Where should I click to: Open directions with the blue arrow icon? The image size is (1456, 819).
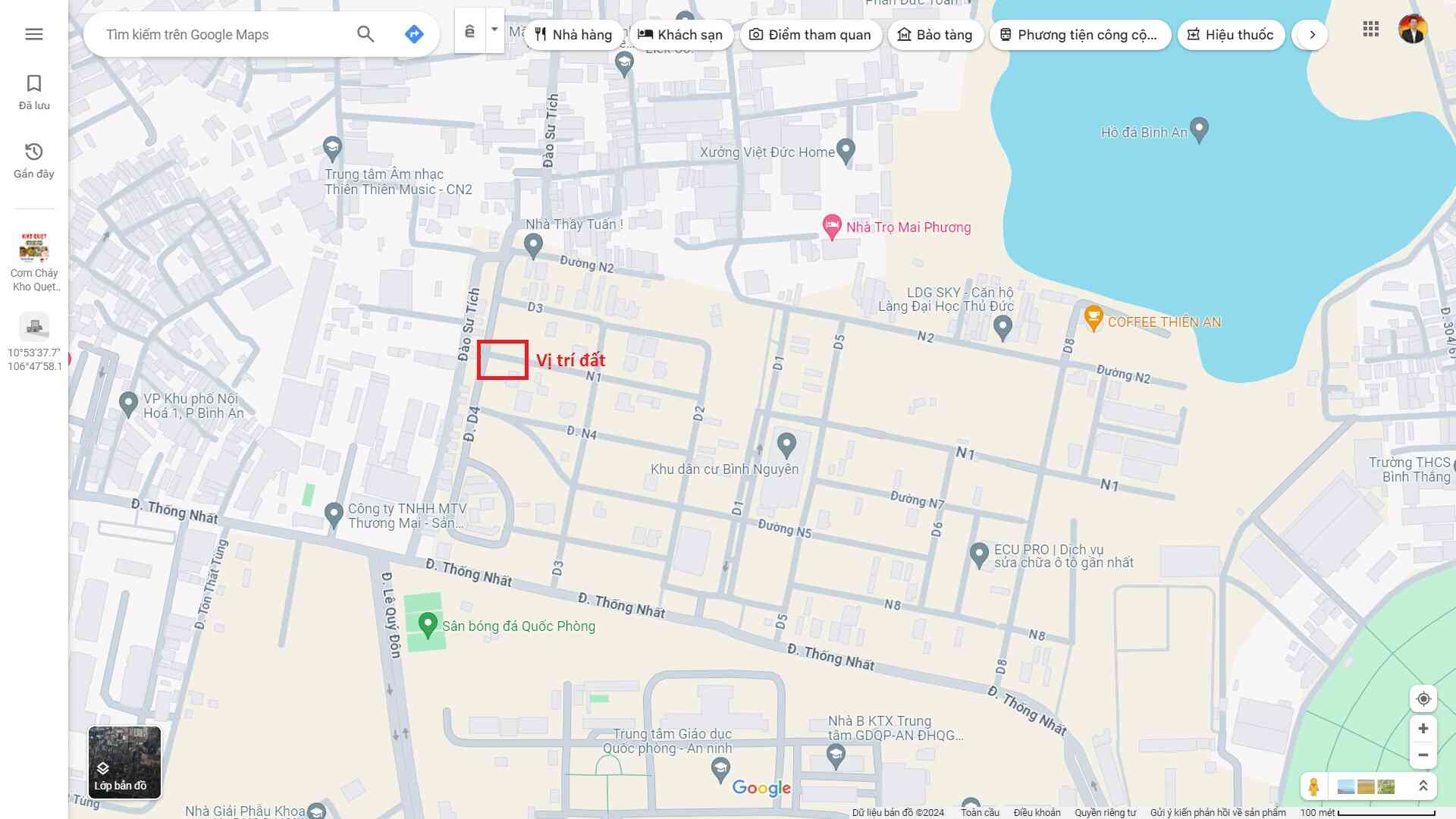coord(414,34)
